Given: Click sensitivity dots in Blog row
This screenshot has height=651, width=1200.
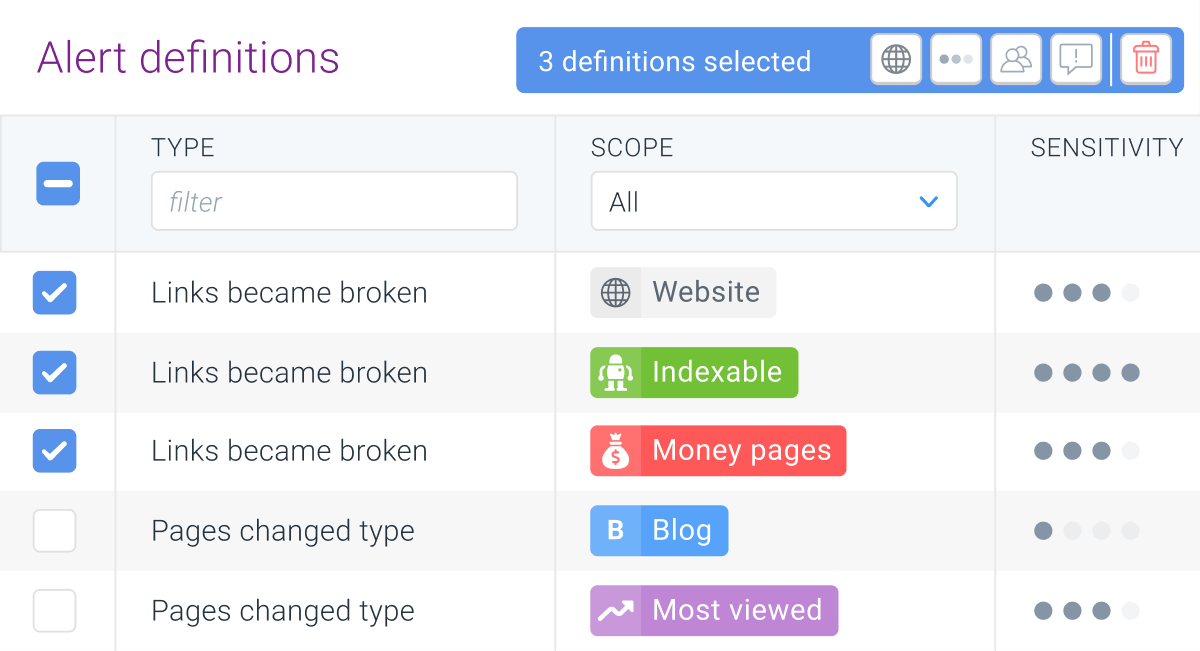Looking at the screenshot, I should pyautogui.click(x=1087, y=531).
